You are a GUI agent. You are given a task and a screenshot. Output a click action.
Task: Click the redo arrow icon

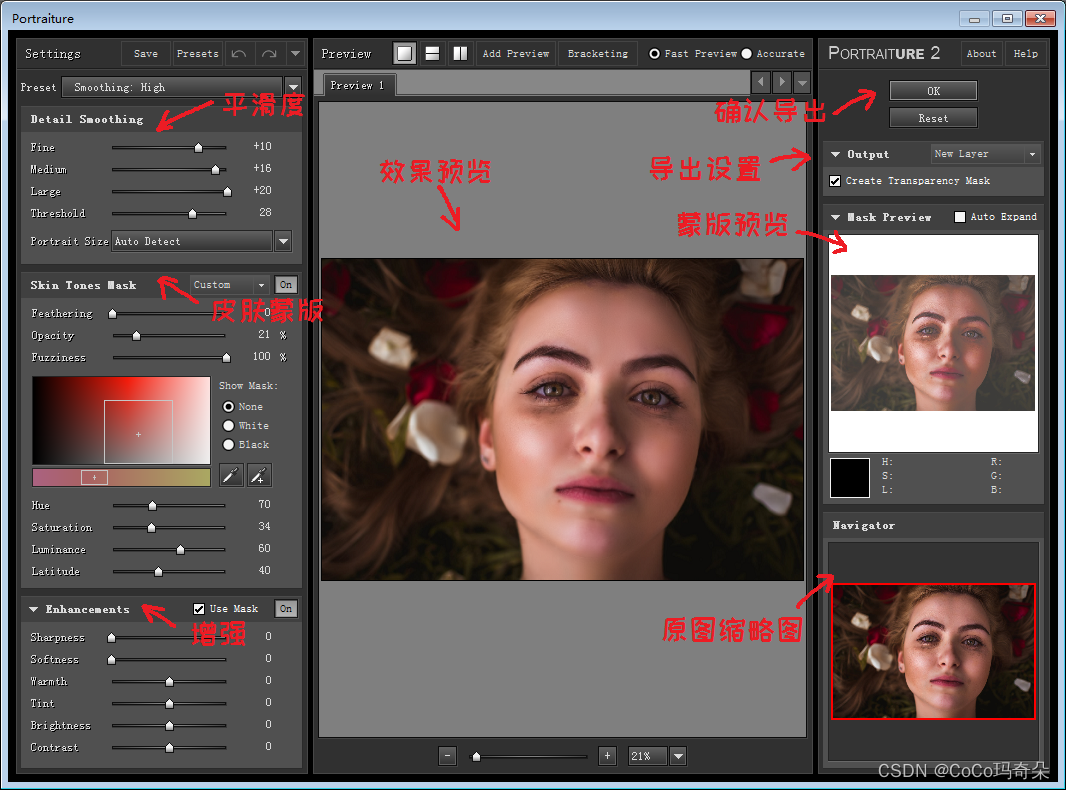click(269, 54)
